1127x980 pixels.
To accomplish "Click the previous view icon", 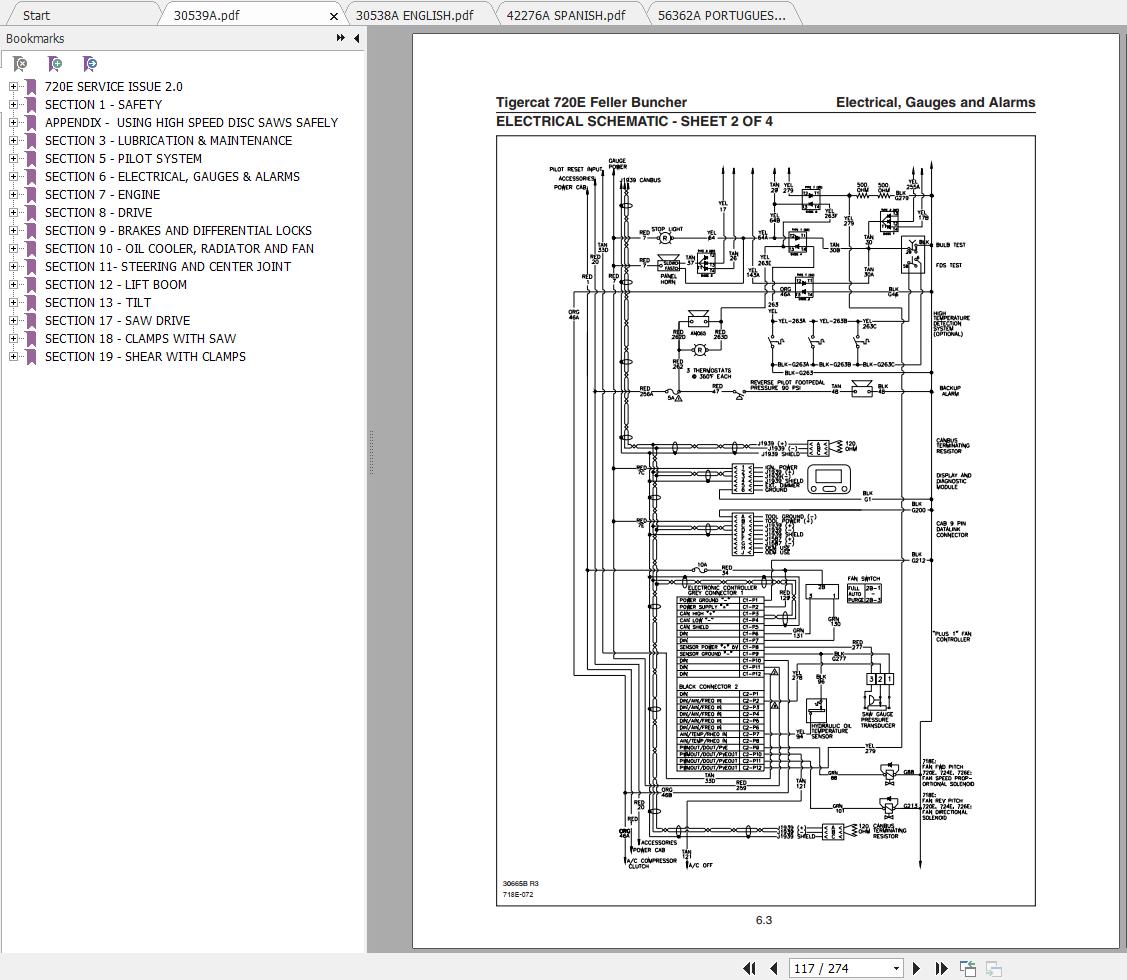I will click(968, 967).
